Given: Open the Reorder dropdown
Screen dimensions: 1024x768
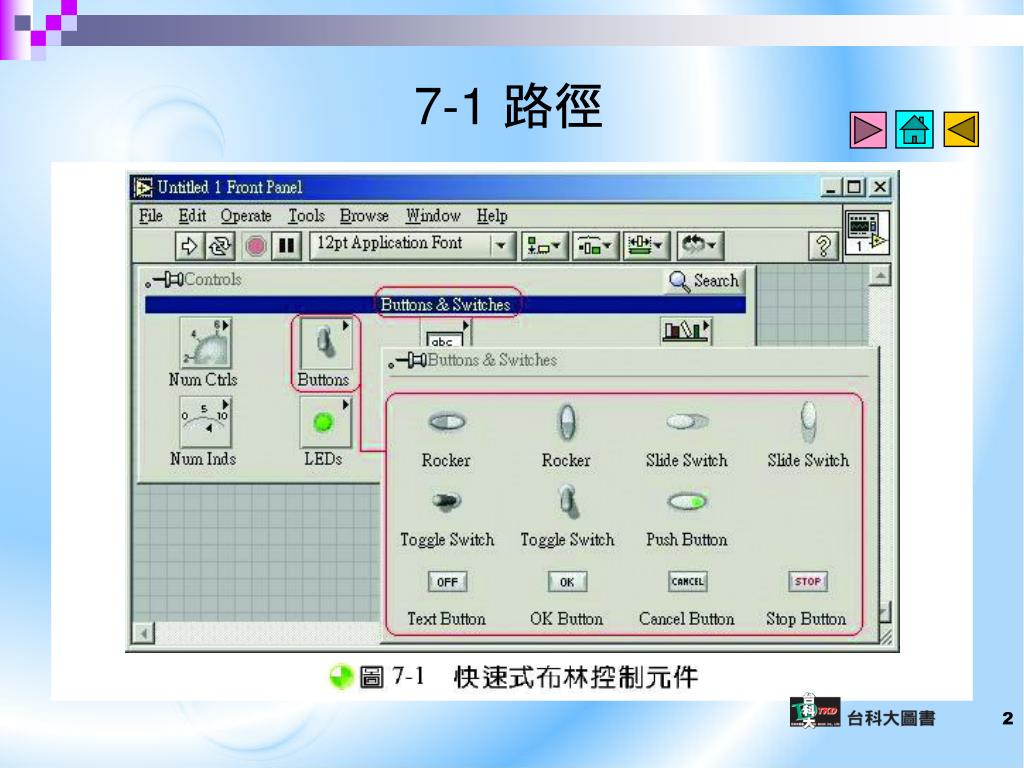Looking at the screenshot, I should point(699,246).
